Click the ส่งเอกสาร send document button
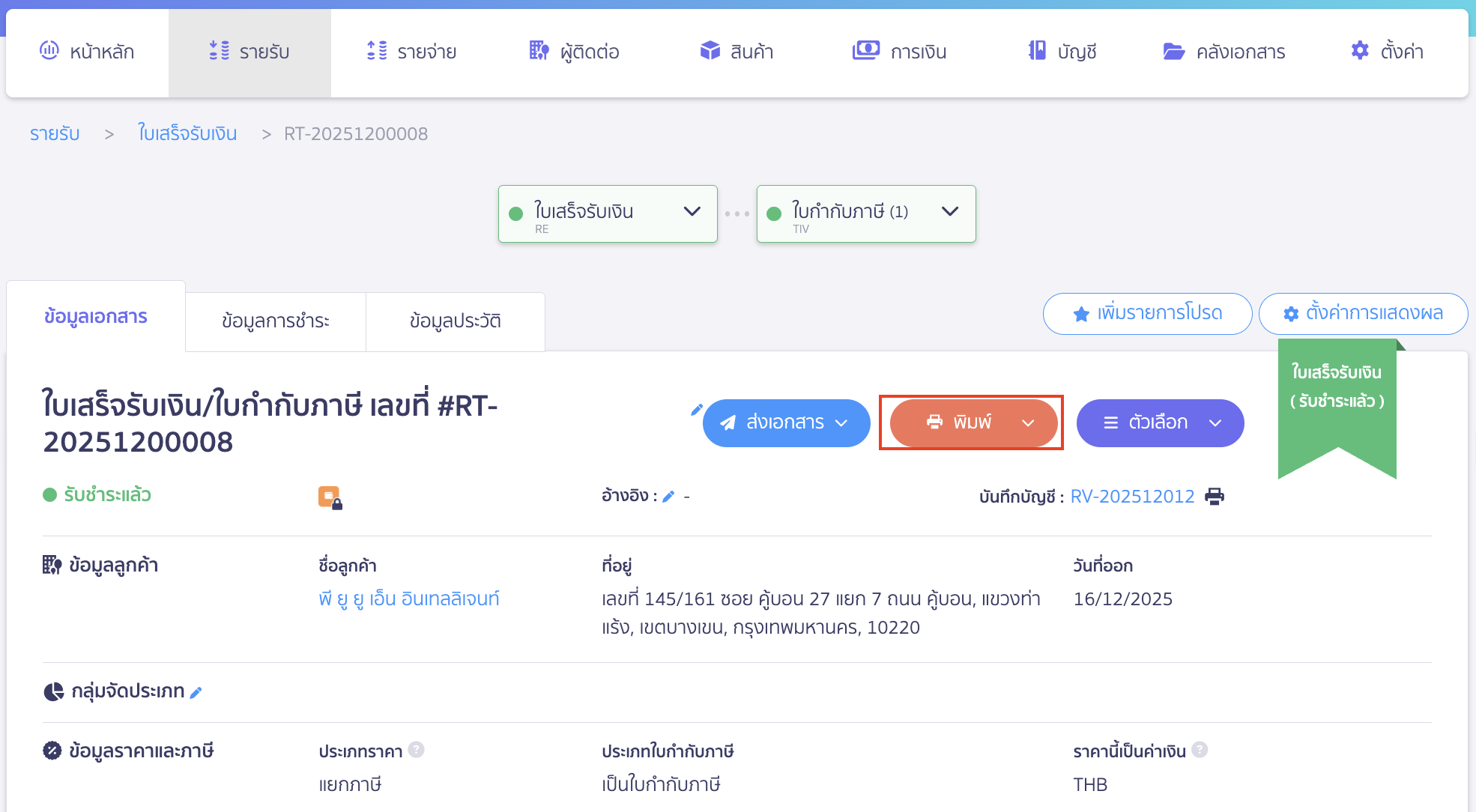The image size is (1476, 812). pos(785,422)
